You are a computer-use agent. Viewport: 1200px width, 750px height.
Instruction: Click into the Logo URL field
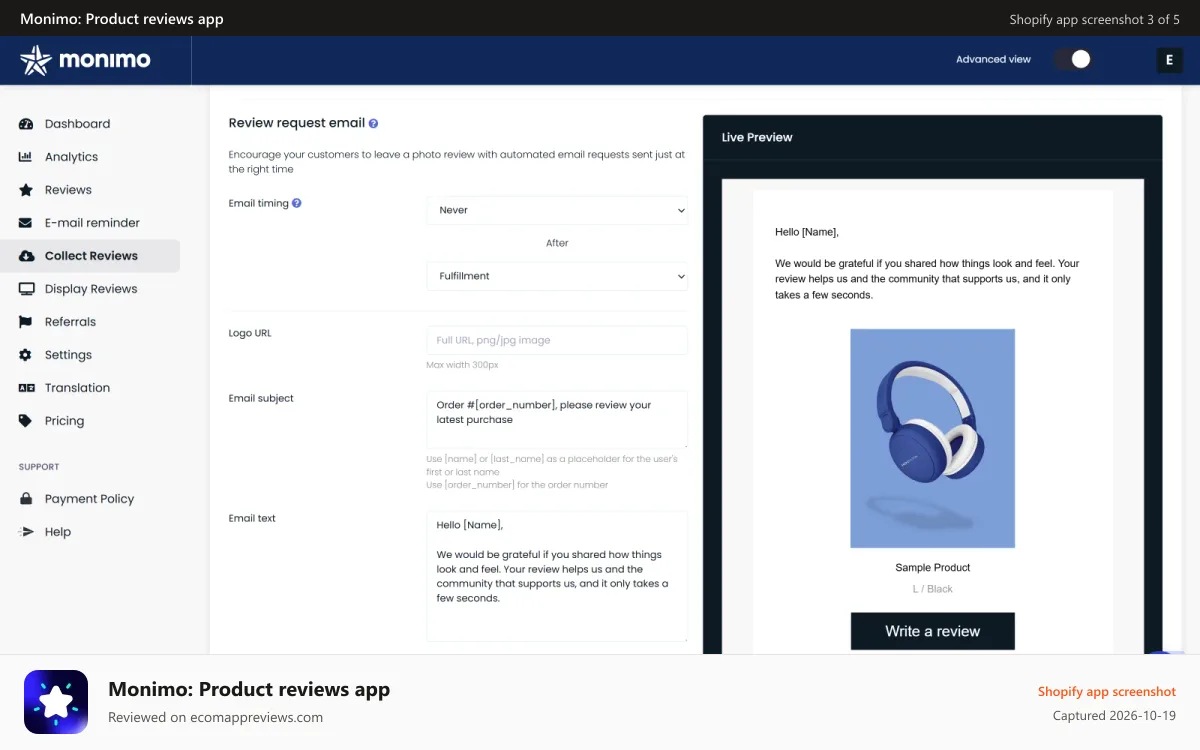[557, 340]
